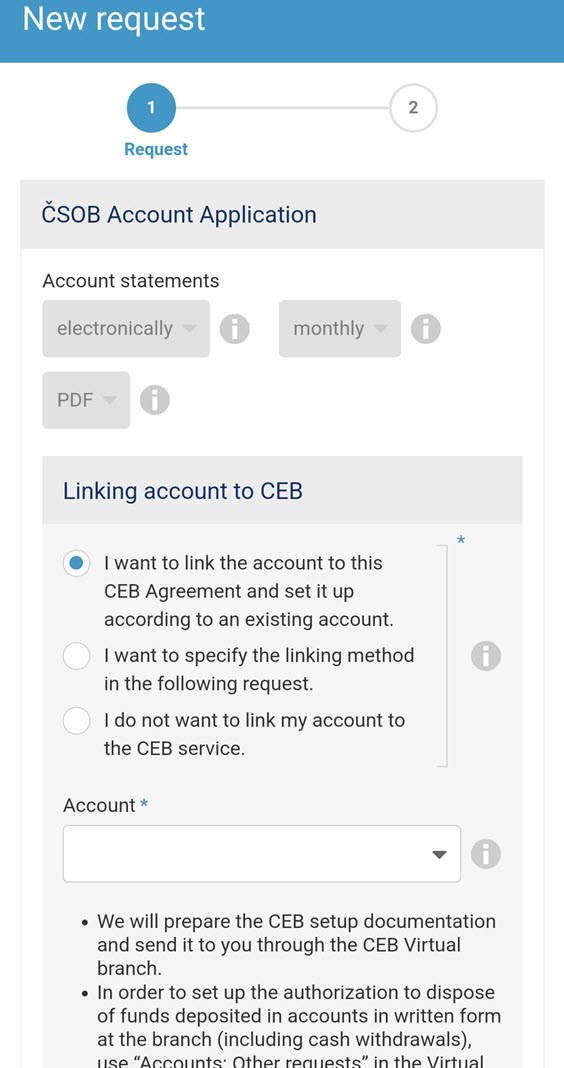Select do not want to link account
This screenshot has height=1068, width=564.
tap(76, 721)
